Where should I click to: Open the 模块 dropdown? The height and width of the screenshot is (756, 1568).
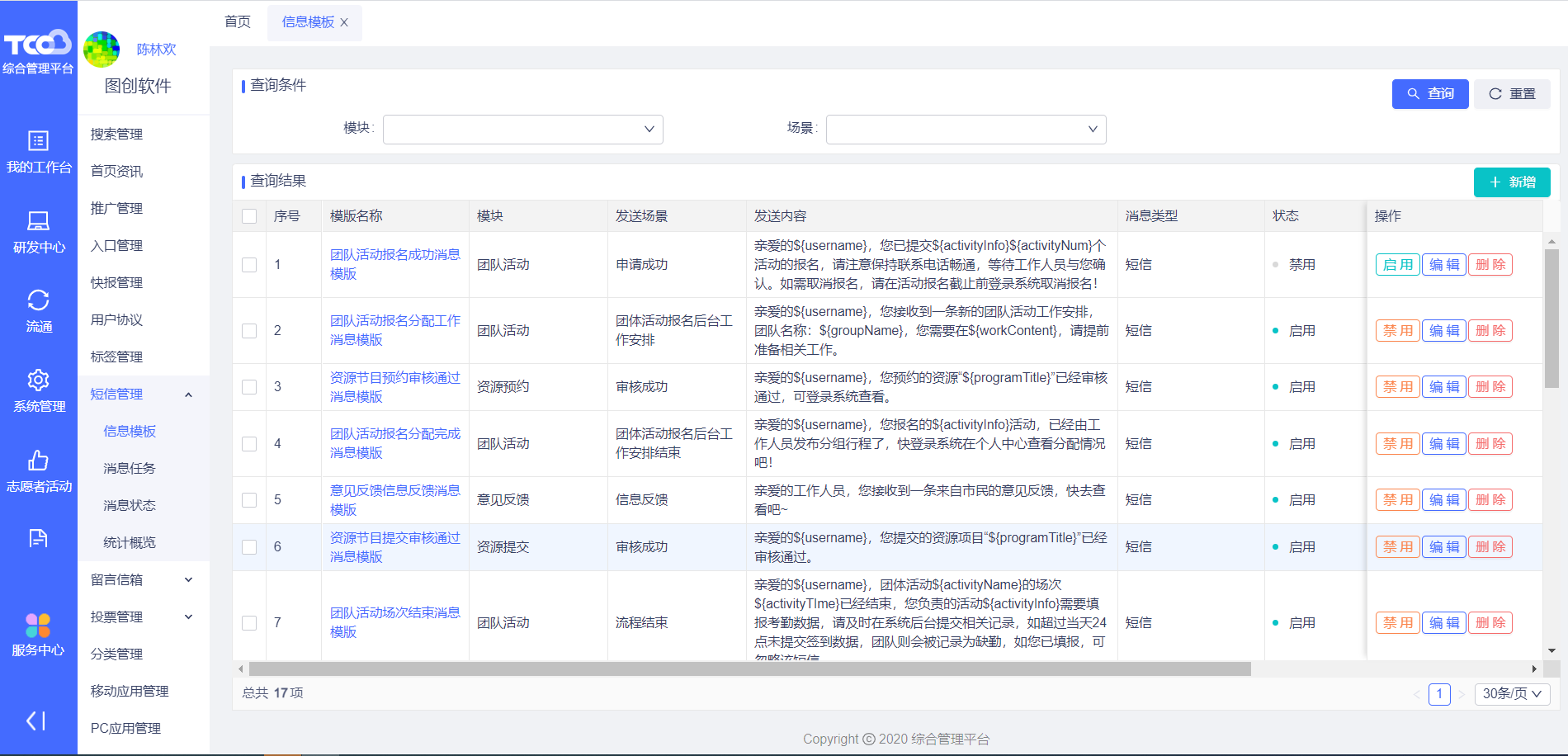523,130
